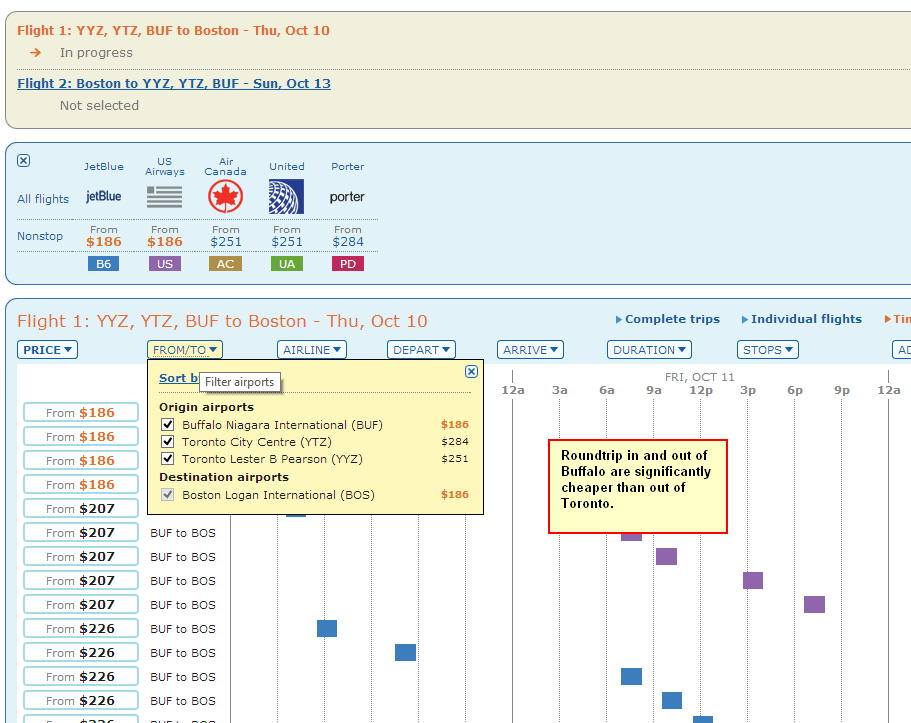Click the United globe logo
The image size is (911, 723).
(x=286, y=196)
